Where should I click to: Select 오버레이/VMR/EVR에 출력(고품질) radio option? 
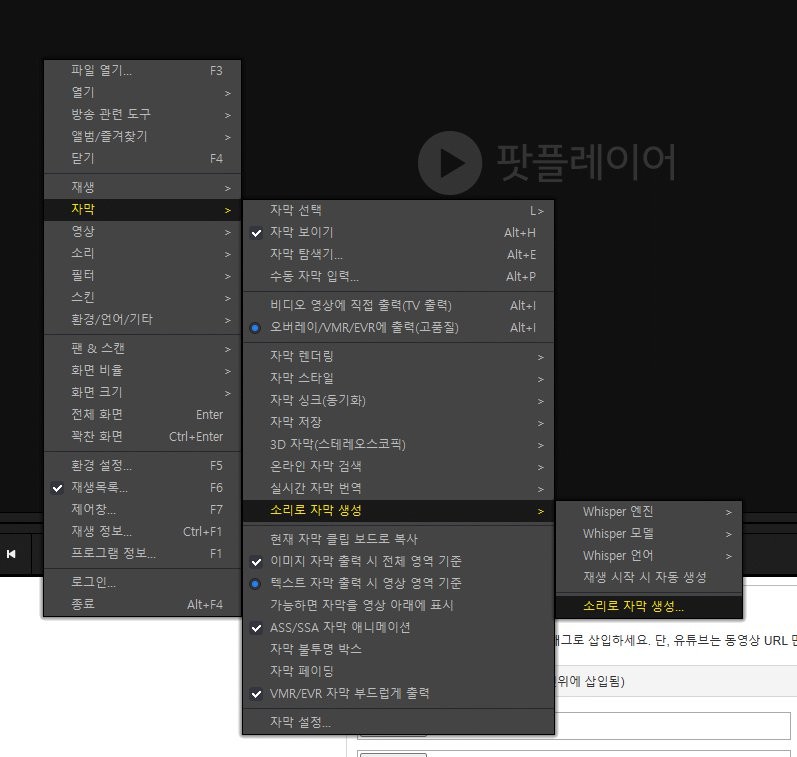coord(398,327)
